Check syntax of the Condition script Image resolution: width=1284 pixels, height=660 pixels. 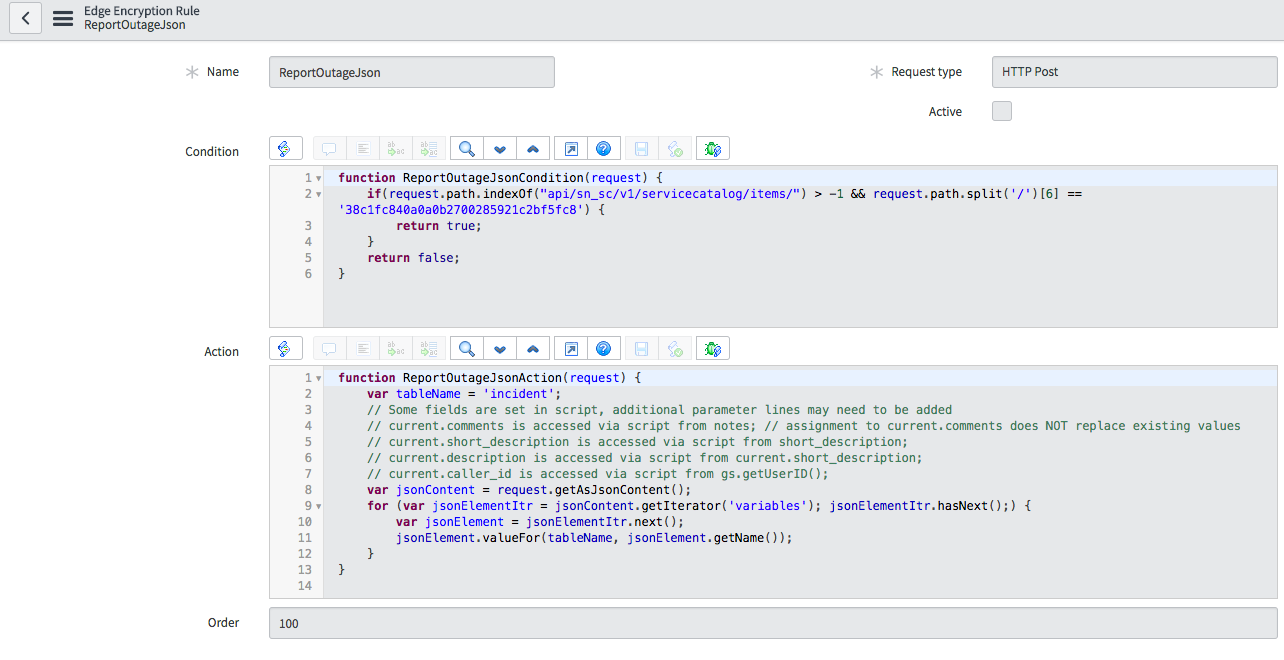675,149
